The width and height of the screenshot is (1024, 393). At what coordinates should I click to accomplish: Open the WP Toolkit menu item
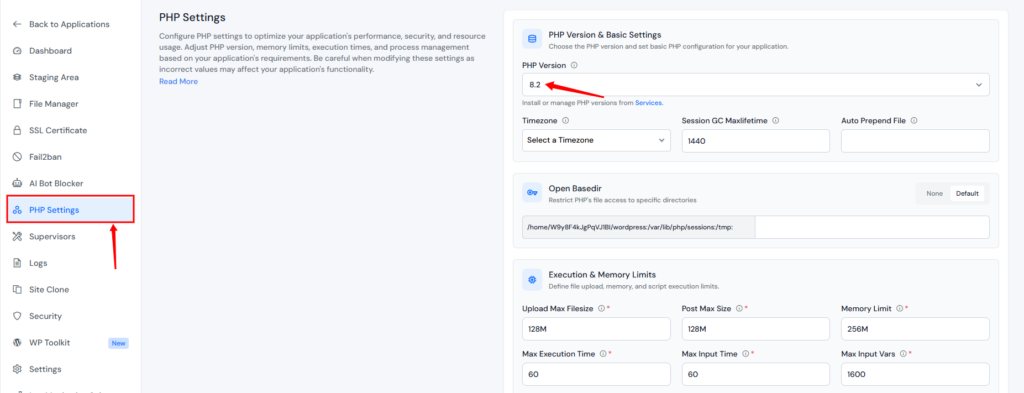(50, 343)
